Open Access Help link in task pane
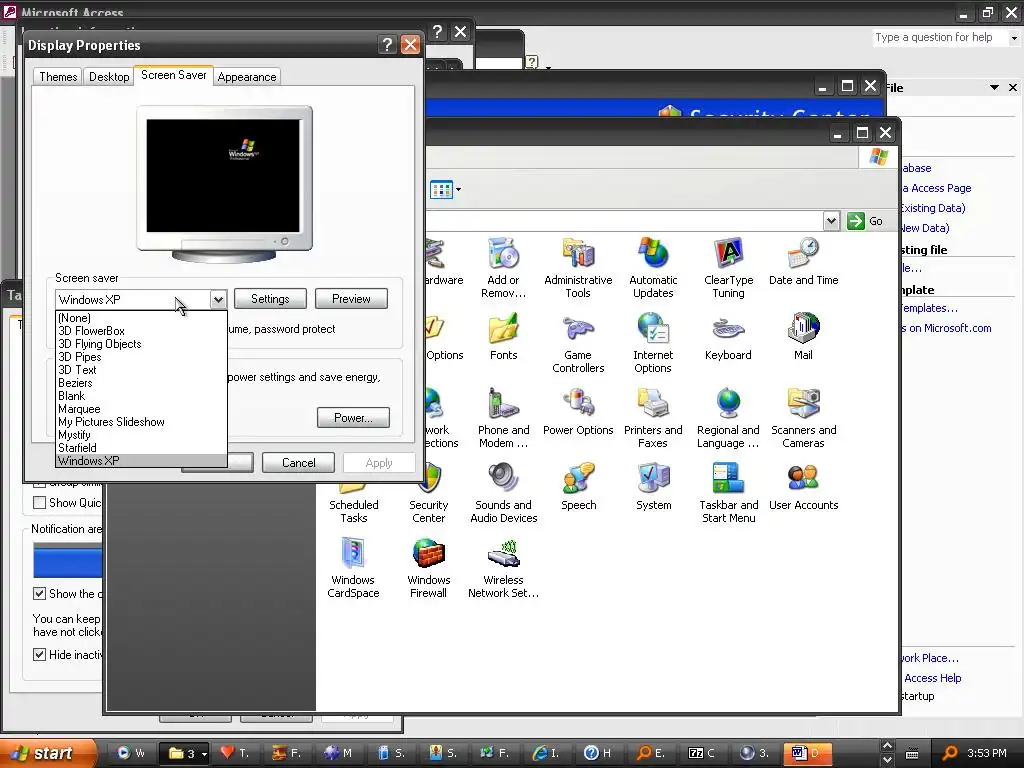This screenshot has height=768, width=1024. tap(932, 678)
